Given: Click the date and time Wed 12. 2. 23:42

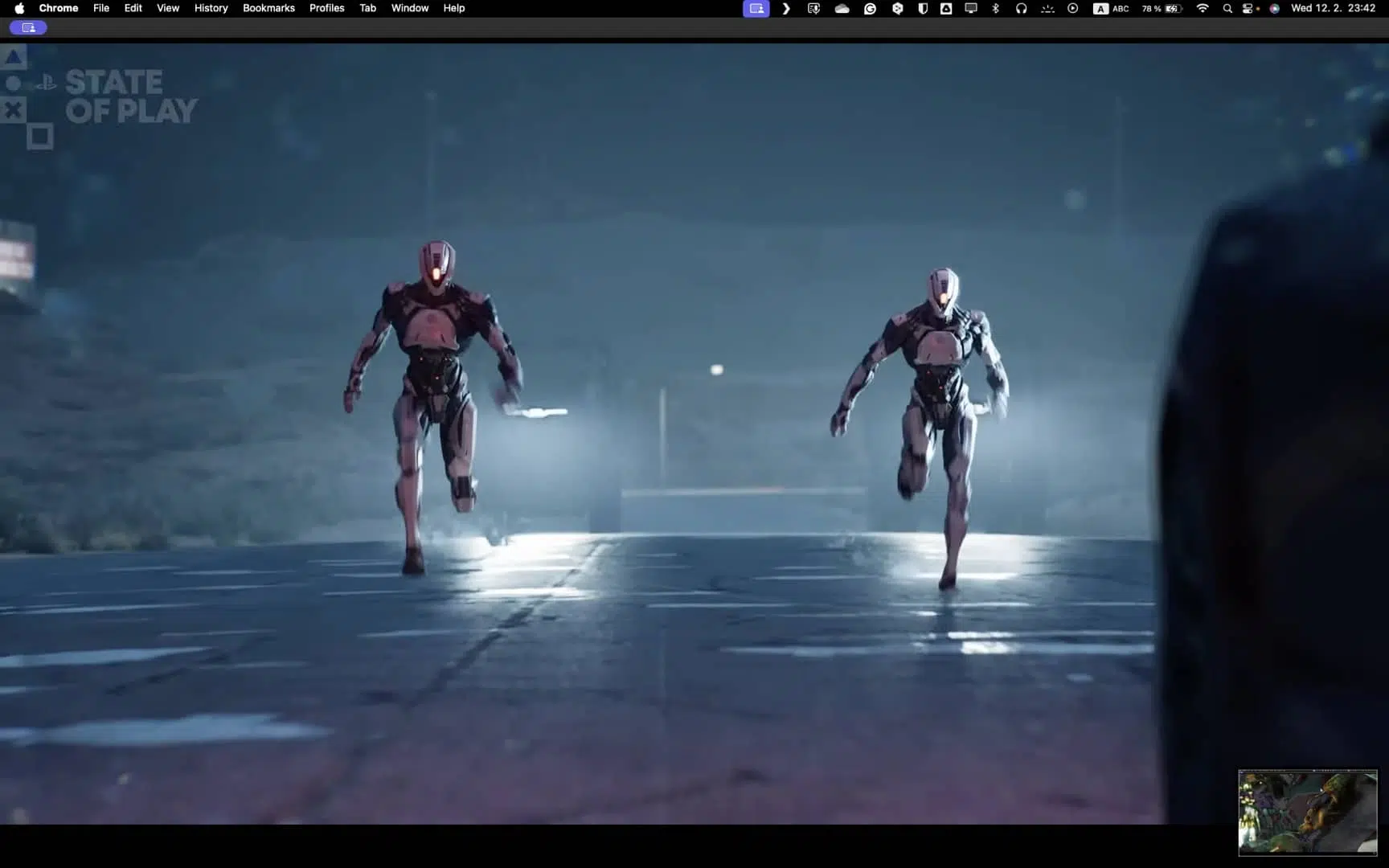Looking at the screenshot, I should tap(1333, 8).
